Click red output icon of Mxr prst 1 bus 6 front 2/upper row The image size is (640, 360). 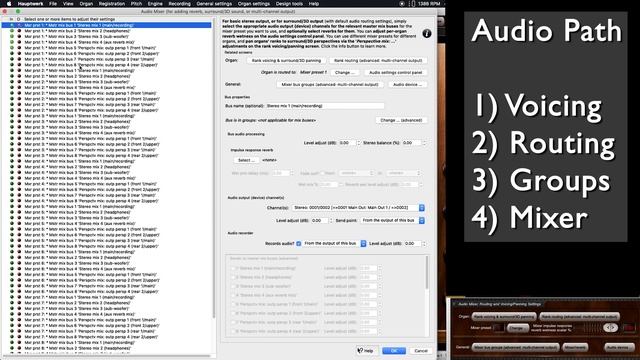coord(19,53)
